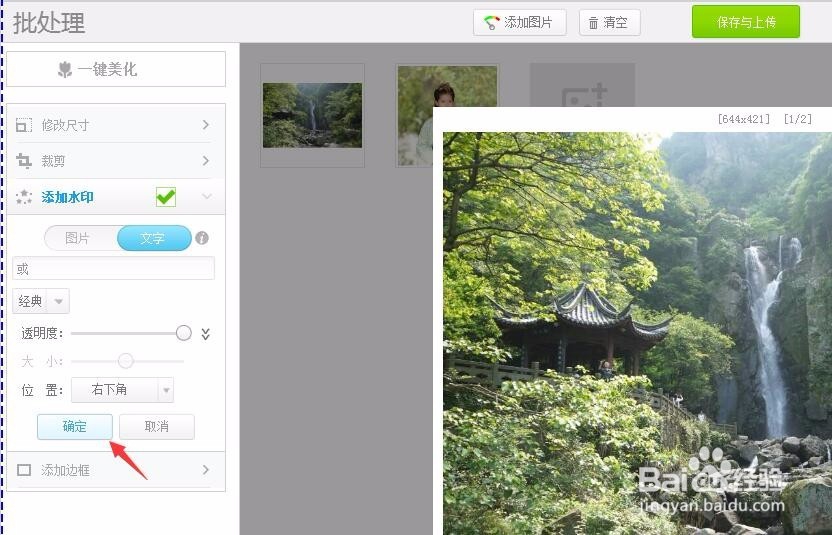Open the 裁剪 menu item
832x535 pixels.
click(x=116, y=160)
